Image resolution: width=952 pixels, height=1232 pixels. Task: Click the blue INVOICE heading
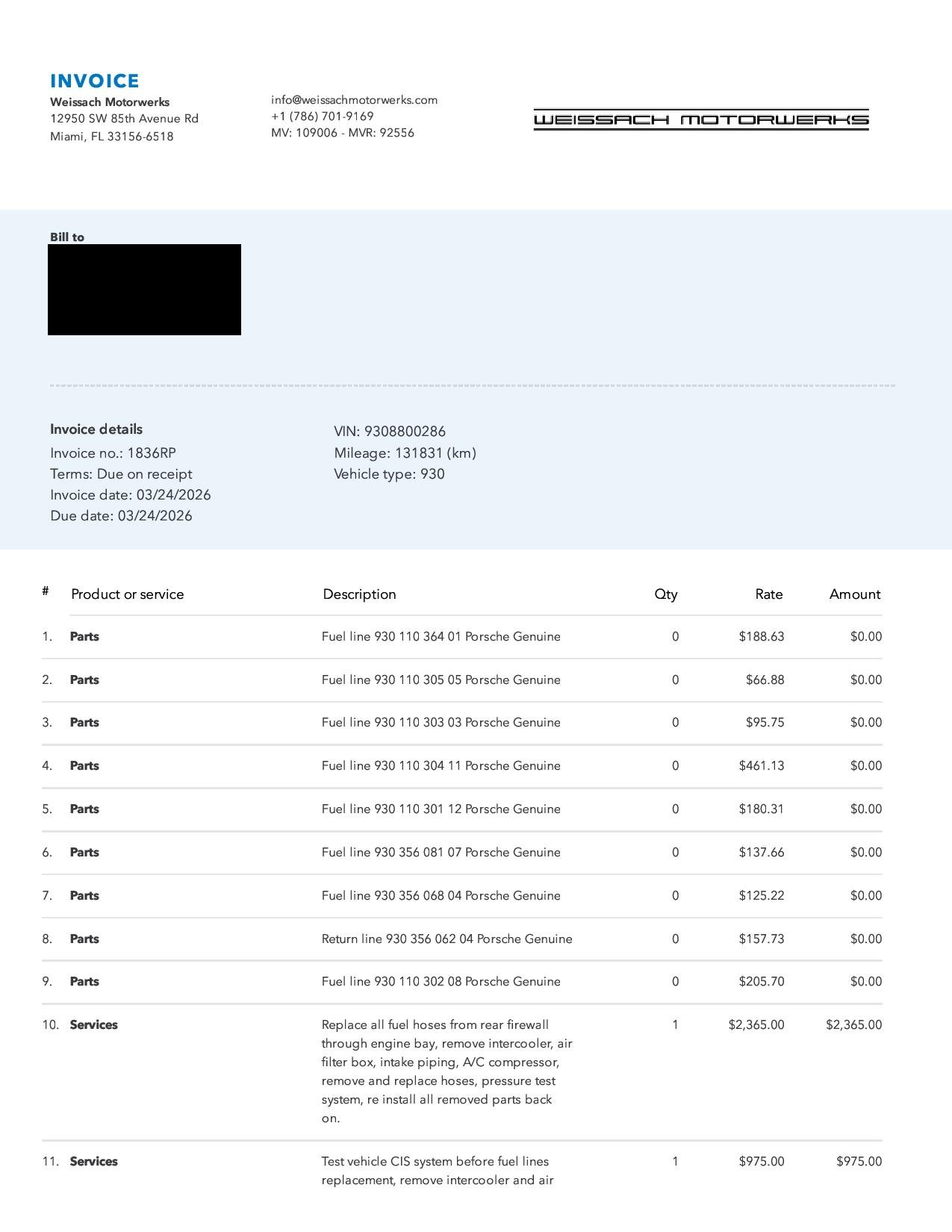[95, 81]
